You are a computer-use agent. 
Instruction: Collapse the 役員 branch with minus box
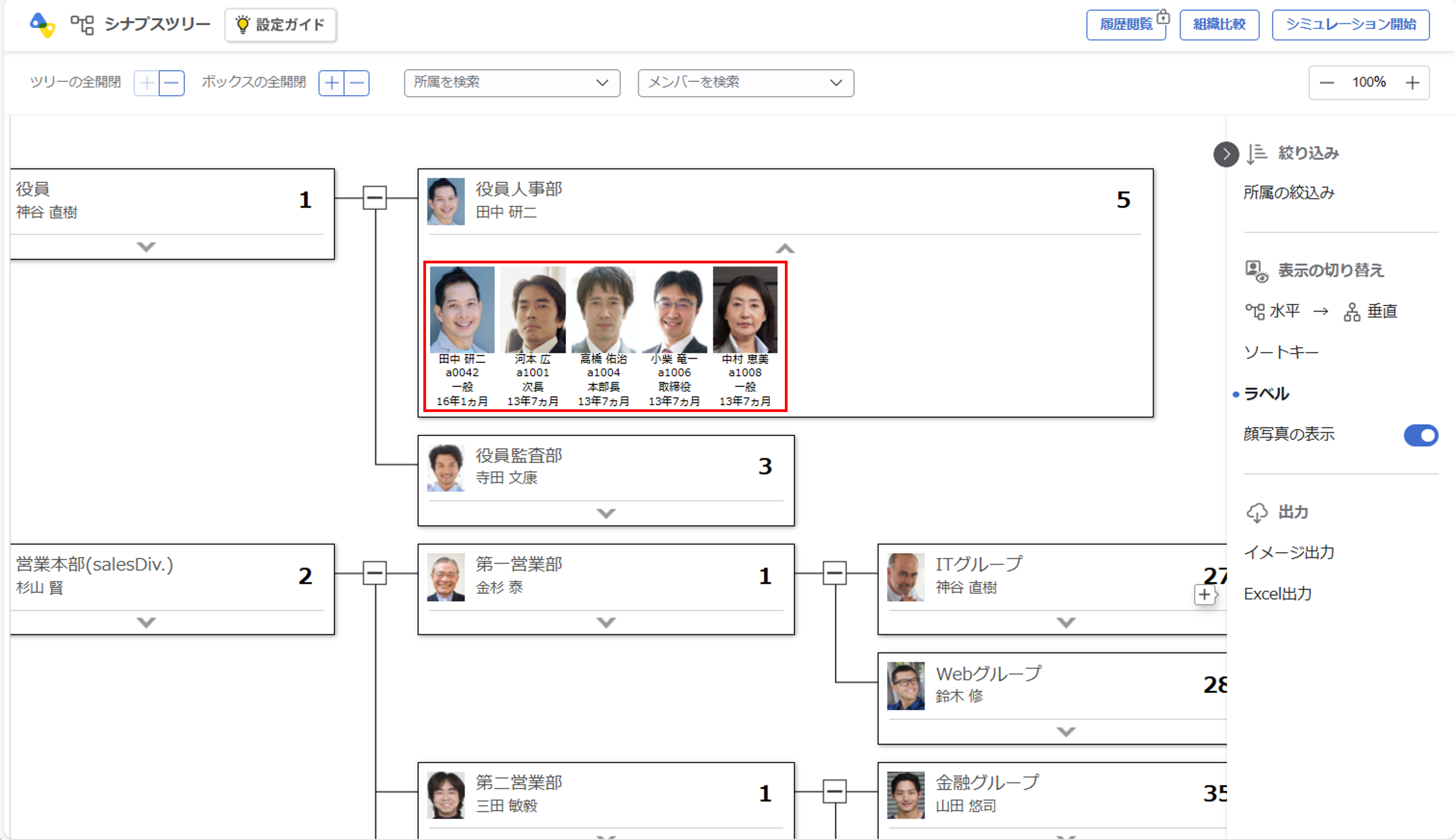tap(374, 198)
